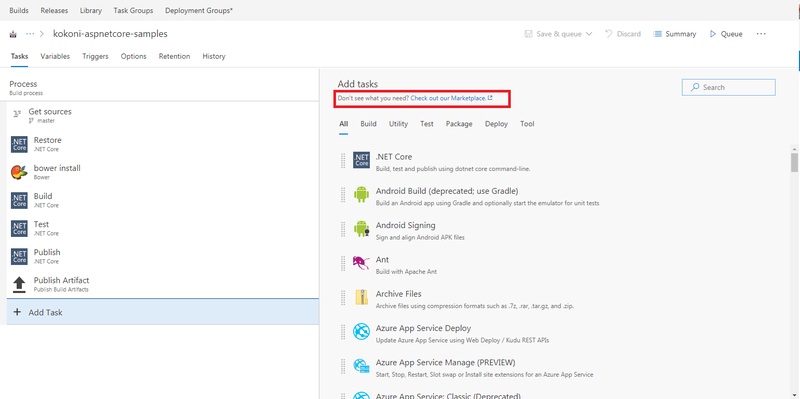Viewport: 800px width, 399px height.
Task: Open Task Groups hub
Action: click(x=133, y=10)
